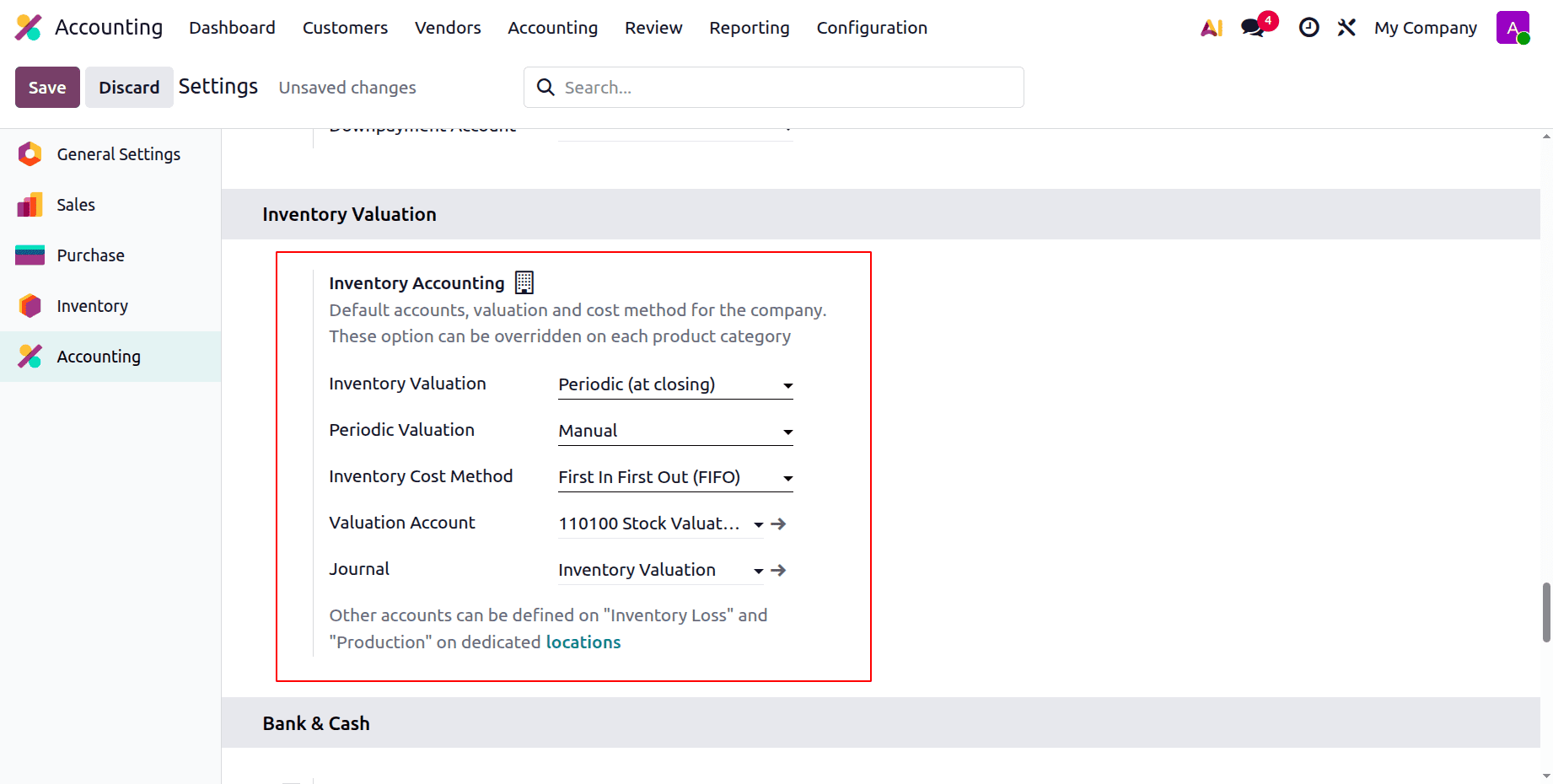Image resolution: width=1553 pixels, height=784 pixels.
Task: Save the settings changes
Action: (x=47, y=88)
